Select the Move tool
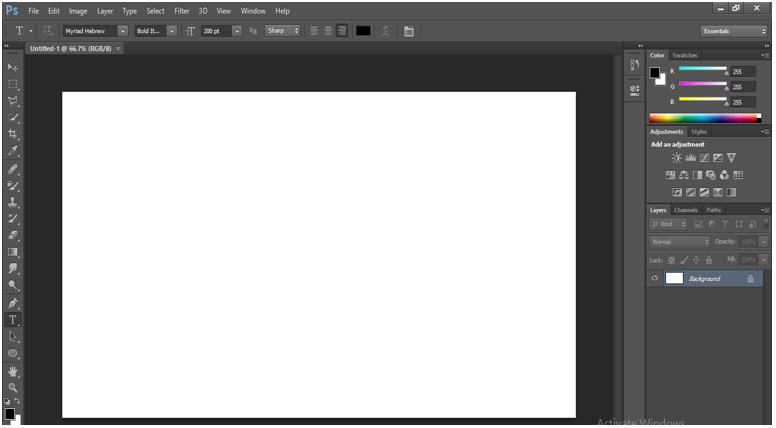Viewport: 776px width, 428px height. [13, 67]
